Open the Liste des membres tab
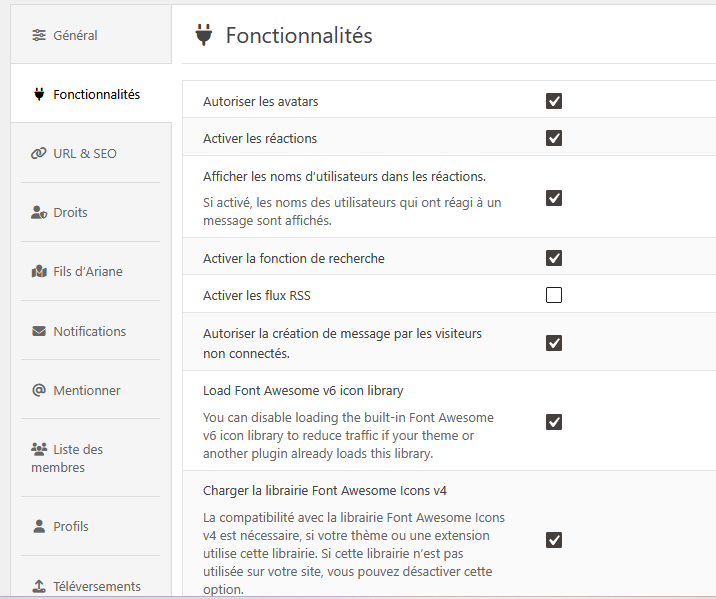The image size is (716, 599). [90, 458]
